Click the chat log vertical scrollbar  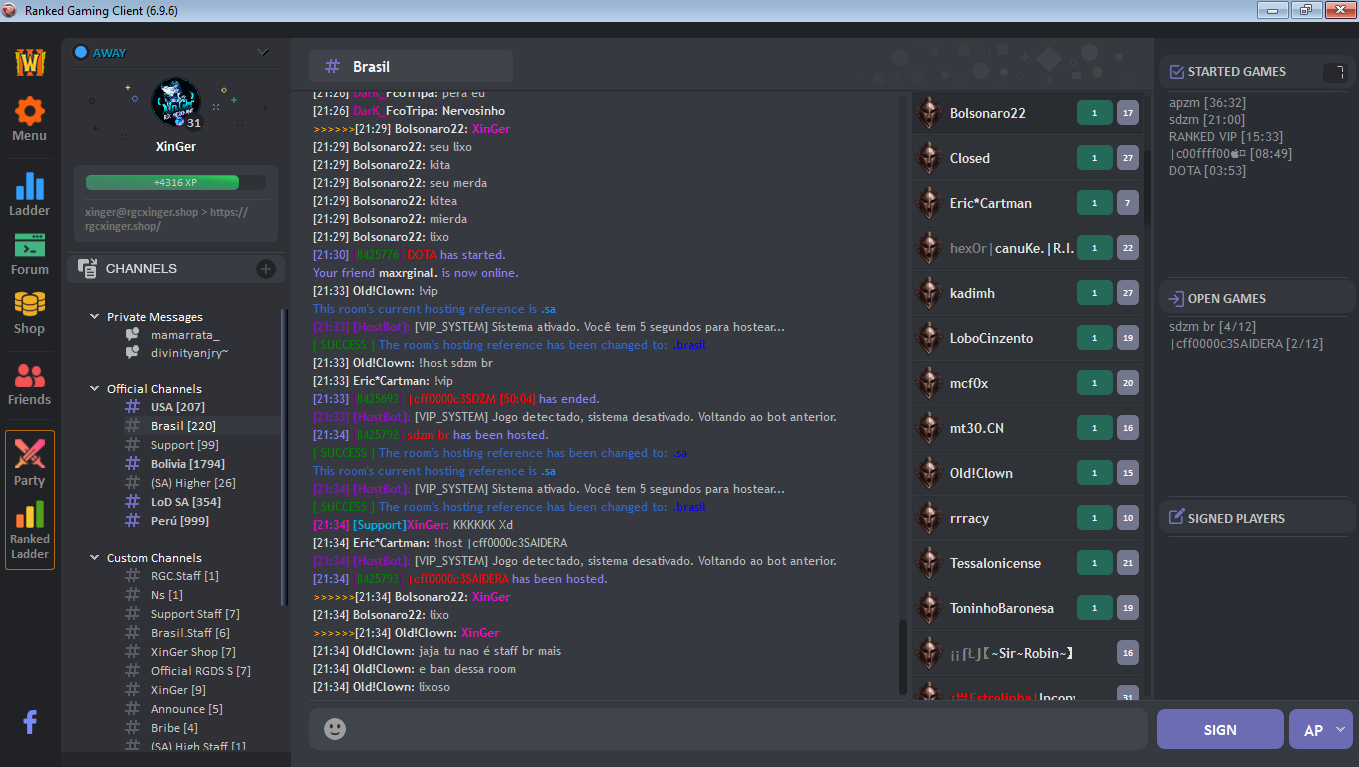tap(903, 656)
